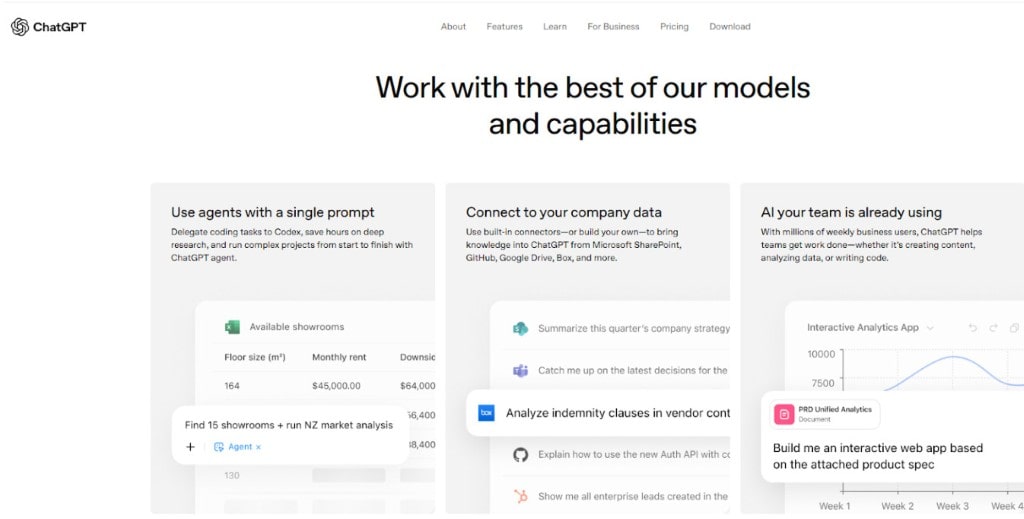This screenshot has width=1024, height=519.
Task: Select the For Business nav link
Action: tap(613, 27)
